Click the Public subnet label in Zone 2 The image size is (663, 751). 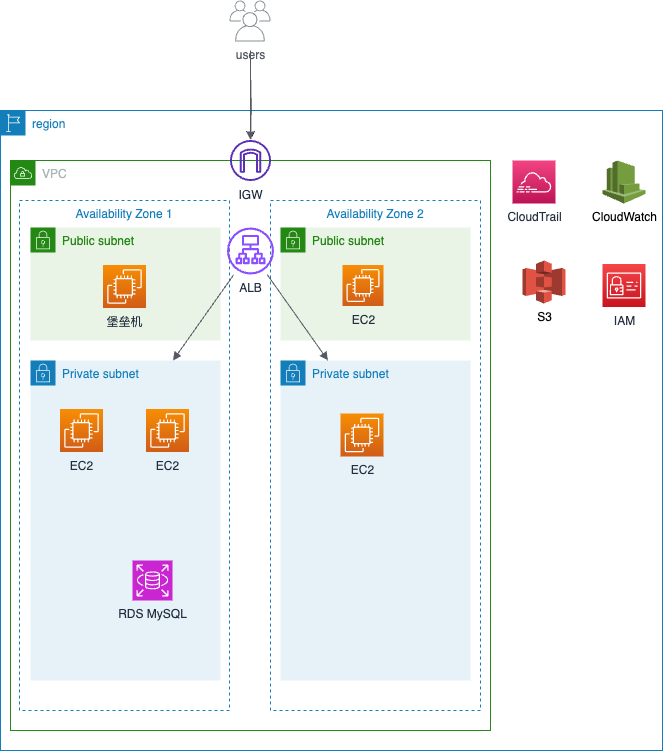click(x=348, y=241)
